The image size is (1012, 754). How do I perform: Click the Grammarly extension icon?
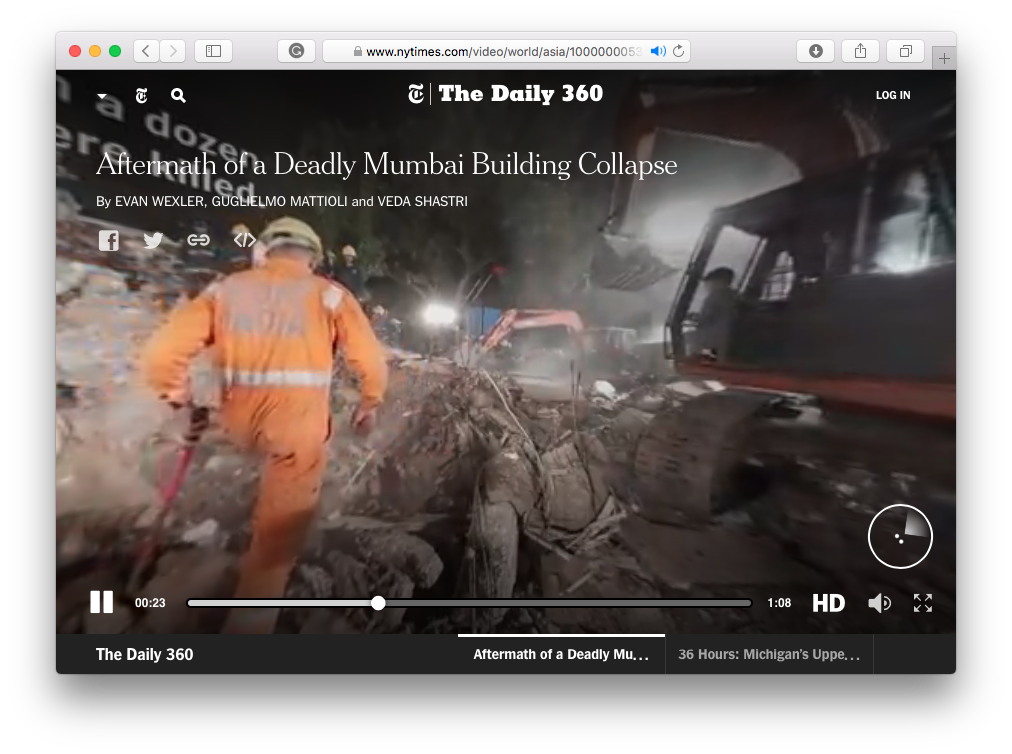pos(296,51)
